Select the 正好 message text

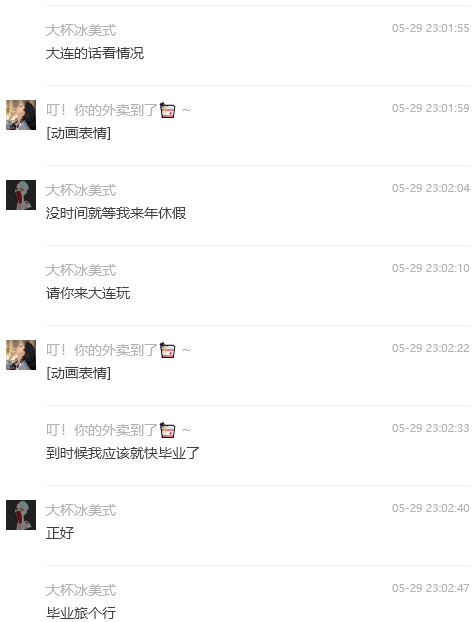60,533
